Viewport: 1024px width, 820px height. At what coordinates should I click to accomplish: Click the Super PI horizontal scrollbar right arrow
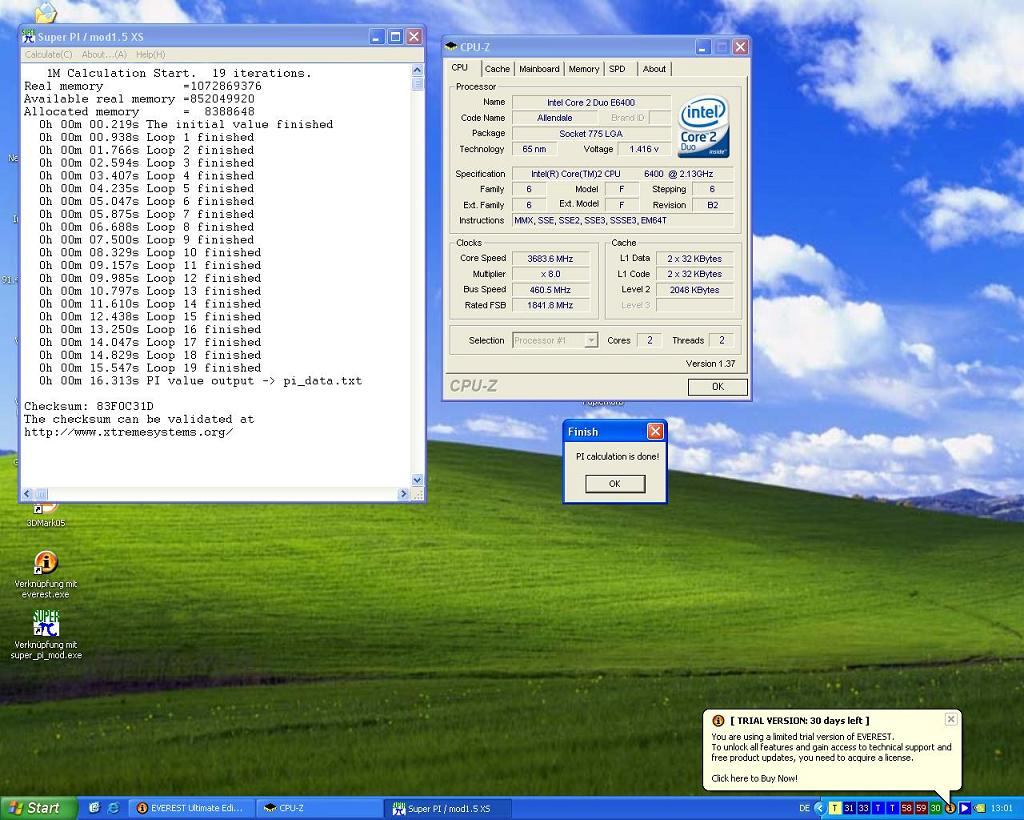pos(405,494)
